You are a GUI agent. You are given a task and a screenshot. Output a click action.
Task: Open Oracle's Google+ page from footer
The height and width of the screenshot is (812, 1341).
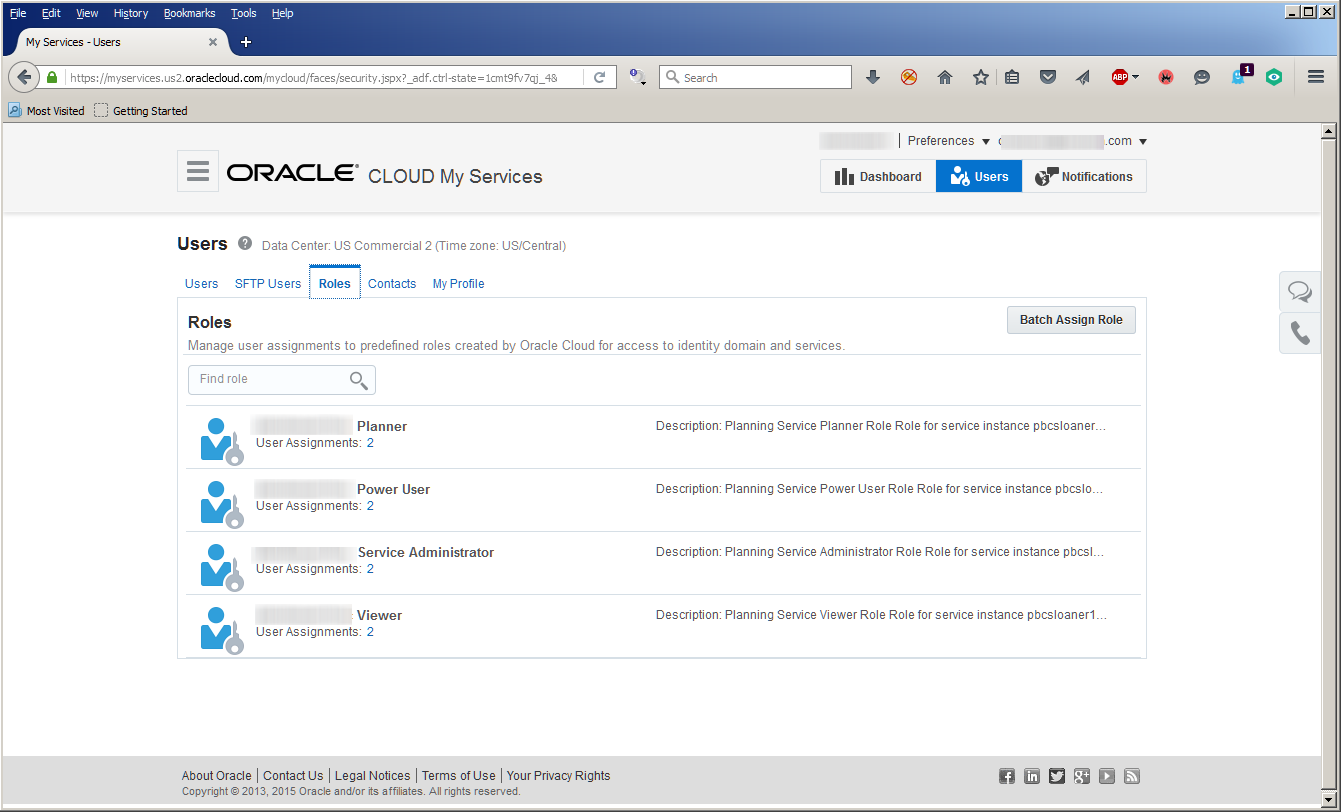(x=1082, y=776)
